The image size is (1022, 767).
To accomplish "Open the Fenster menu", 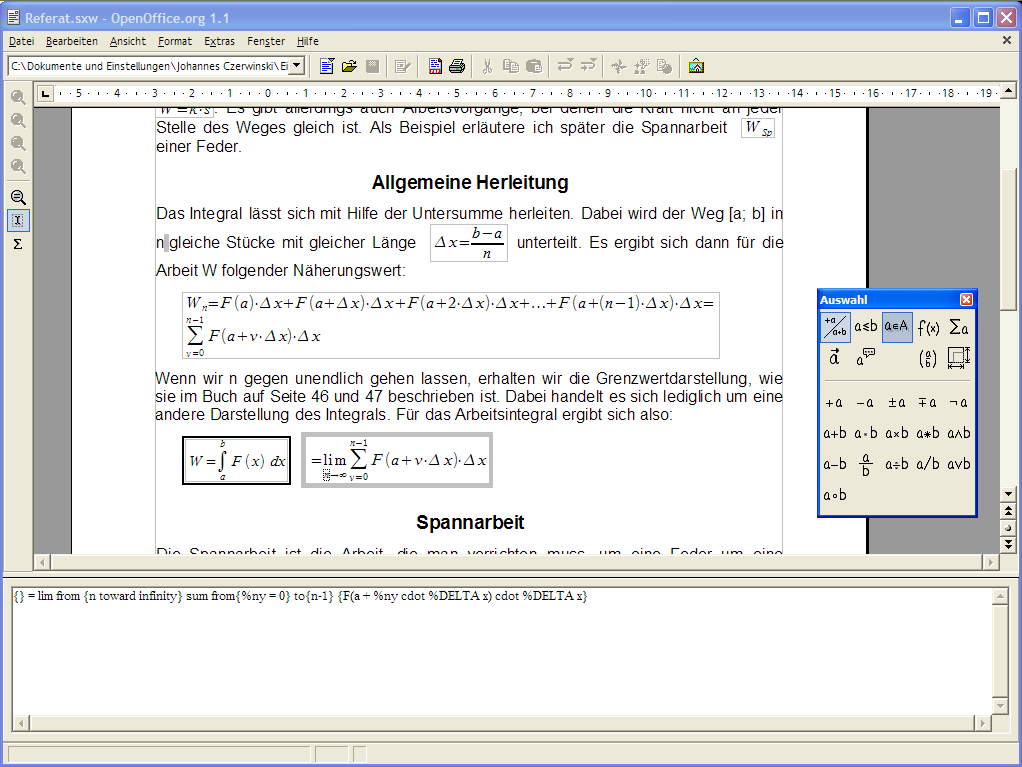I will coord(266,41).
